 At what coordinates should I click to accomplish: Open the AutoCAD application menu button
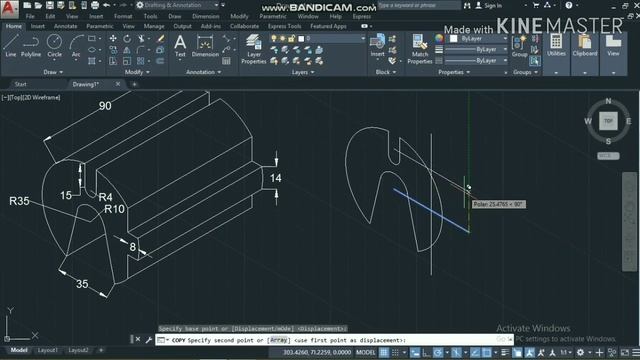point(9,9)
